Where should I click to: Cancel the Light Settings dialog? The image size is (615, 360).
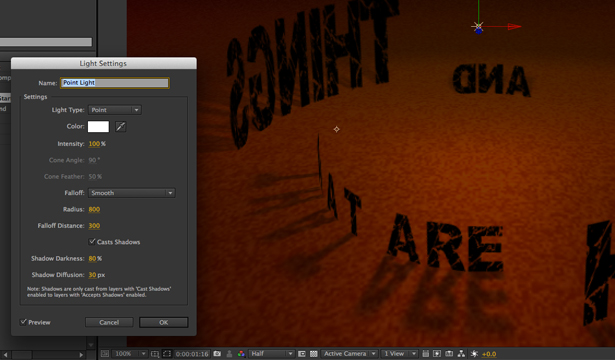pyautogui.click(x=109, y=322)
